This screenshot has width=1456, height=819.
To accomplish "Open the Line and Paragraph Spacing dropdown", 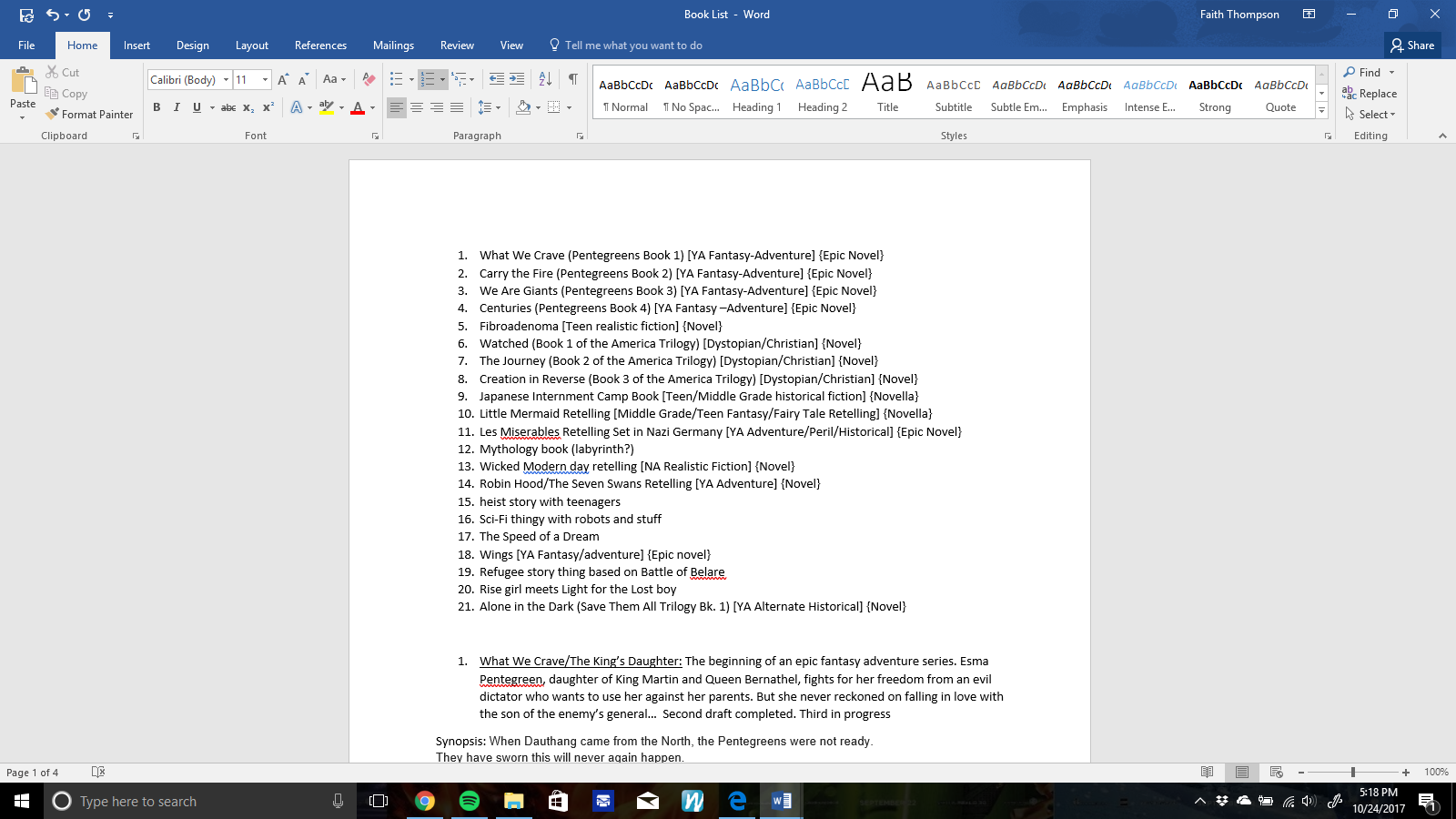I will (489, 107).
